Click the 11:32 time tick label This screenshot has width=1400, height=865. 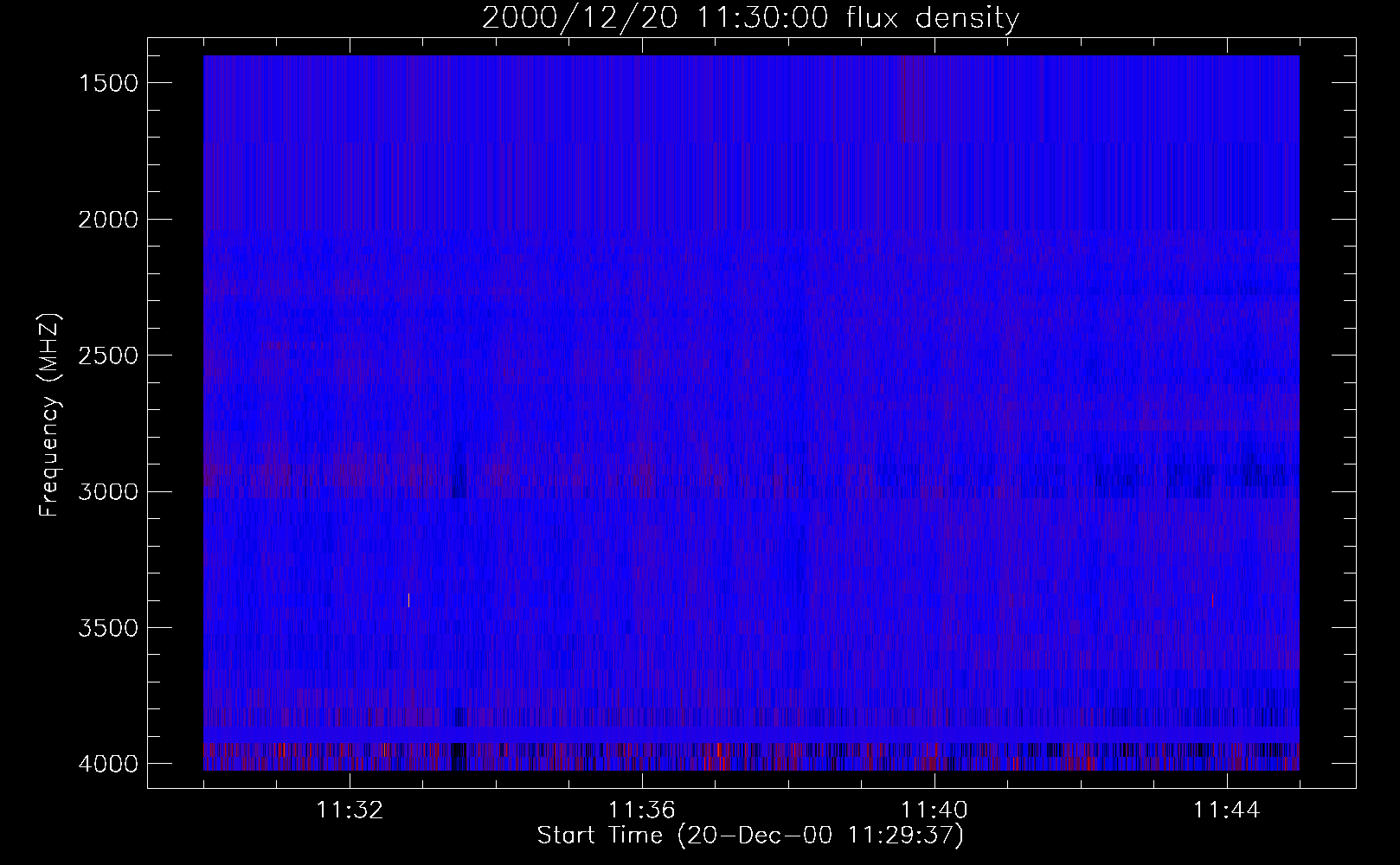tap(350, 811)
